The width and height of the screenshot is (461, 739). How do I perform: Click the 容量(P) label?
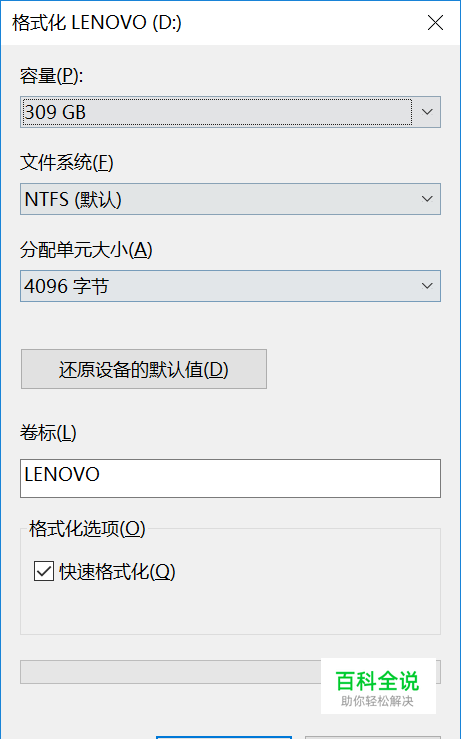point(51,75)
